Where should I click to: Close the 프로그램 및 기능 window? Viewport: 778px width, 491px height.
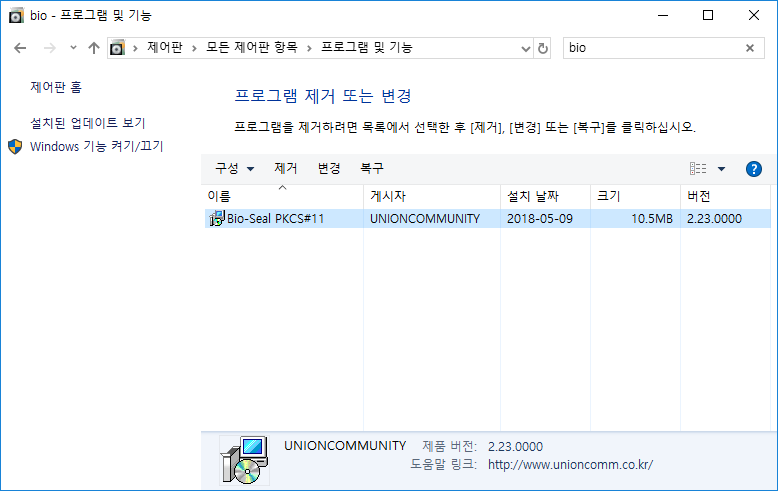coord(754,15)
